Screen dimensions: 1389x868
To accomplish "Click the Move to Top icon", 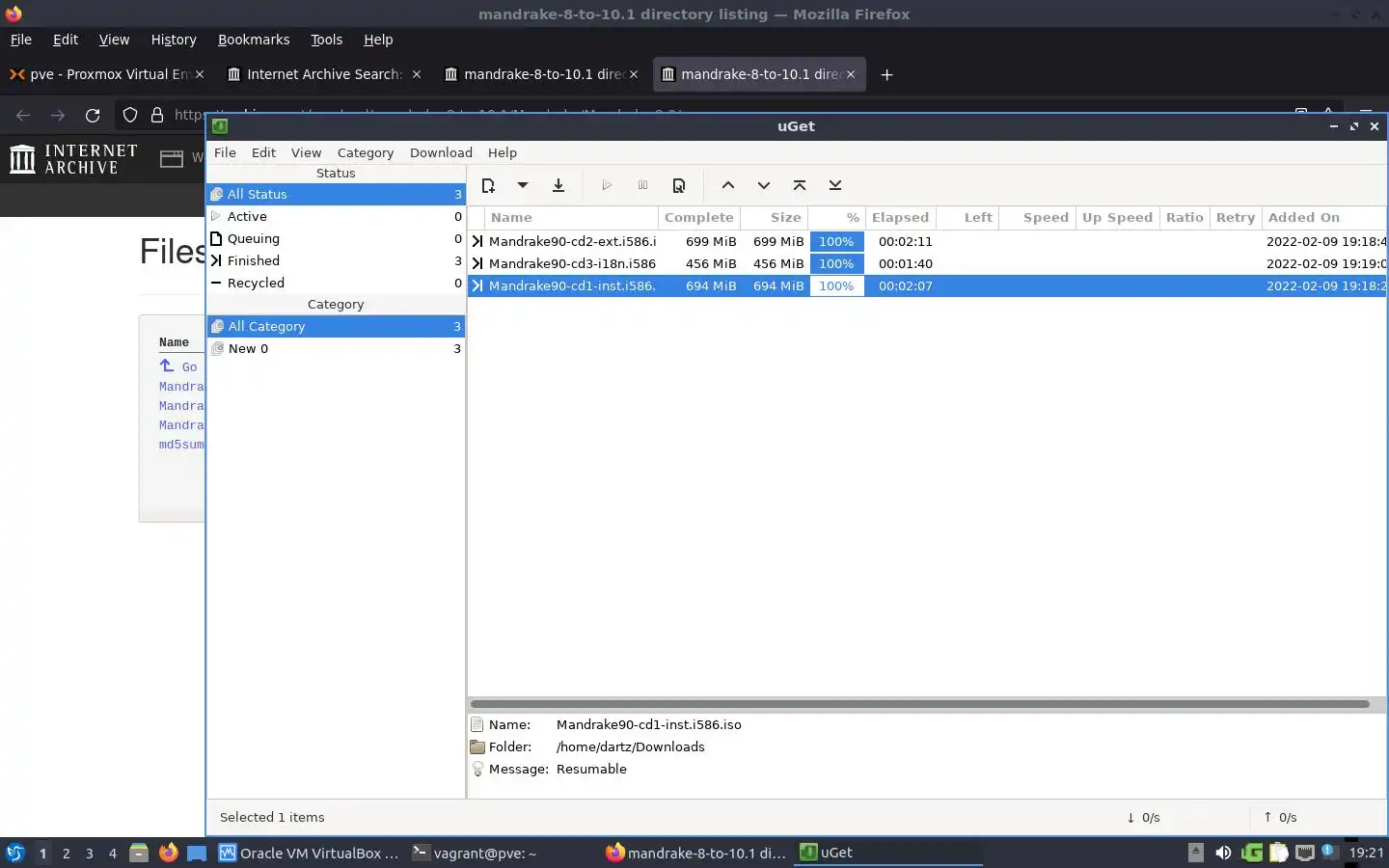I will [799, 185].
